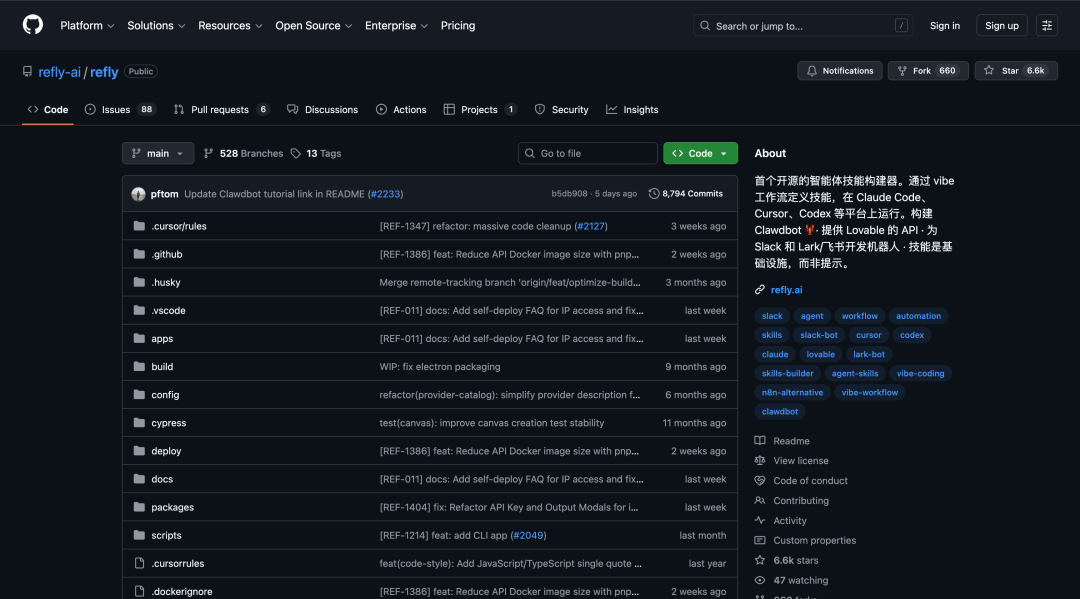Screen dimensions: 1080x599
Task: Open the green Code dropdown button
Action: pos(700,154)
